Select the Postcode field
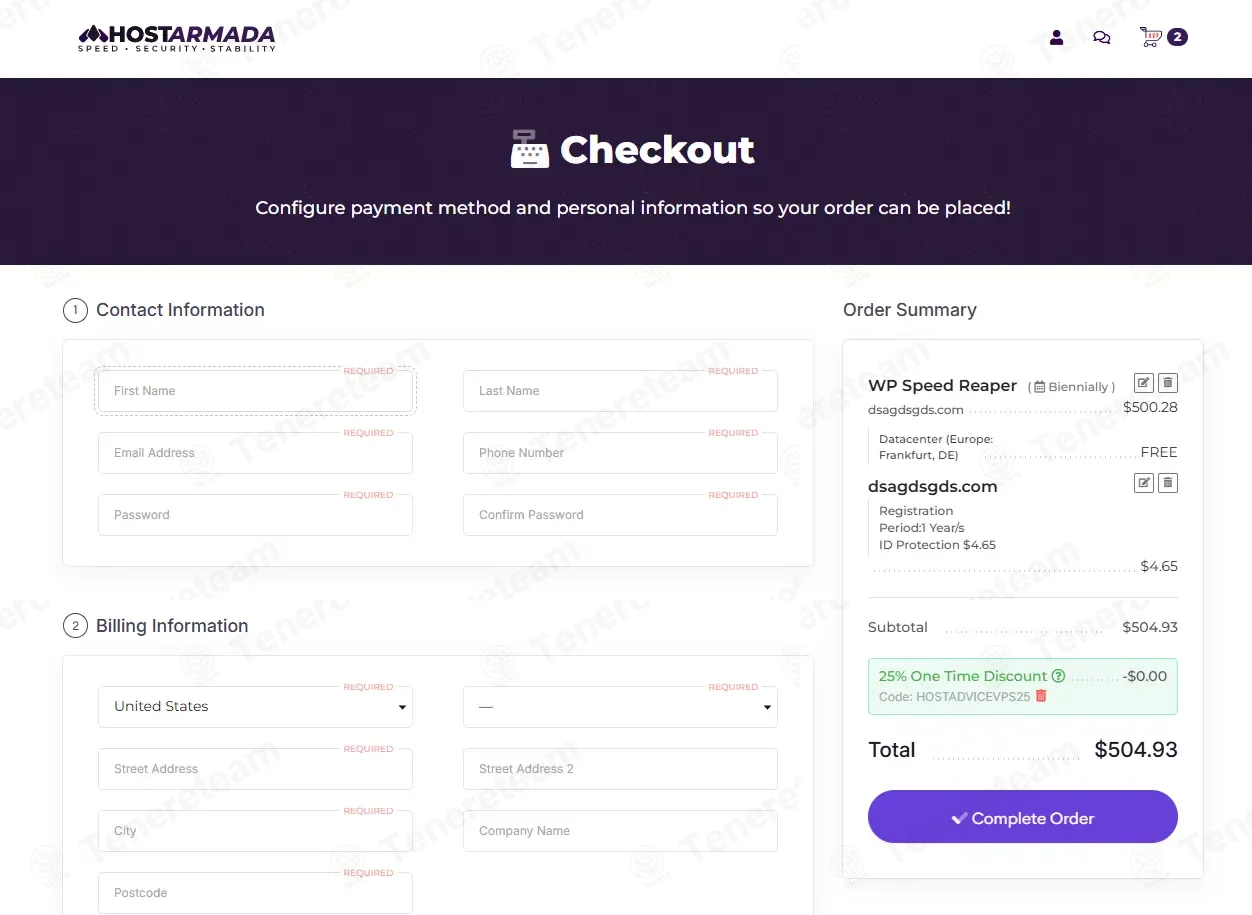 pos(255,893)
